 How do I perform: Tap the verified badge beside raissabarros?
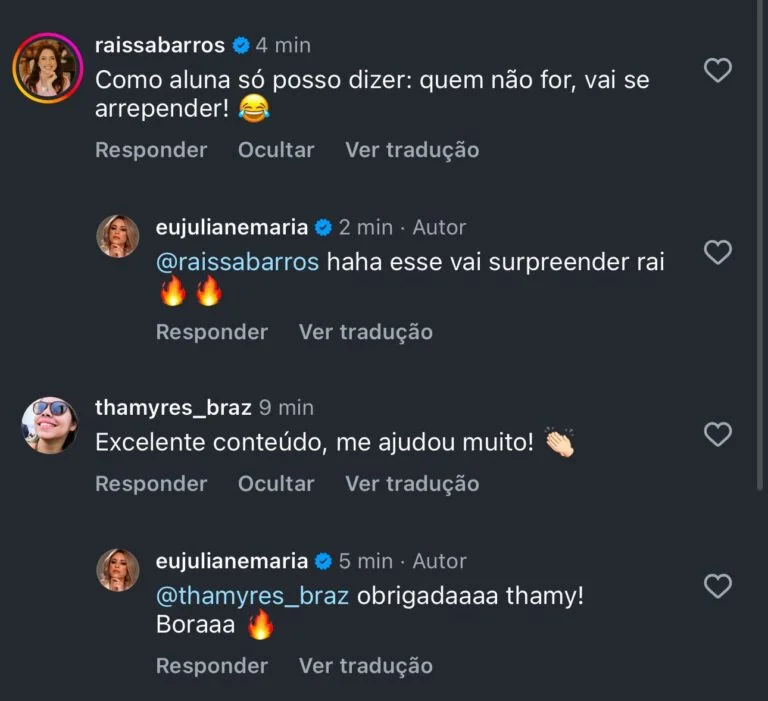(x=241, y=45)
